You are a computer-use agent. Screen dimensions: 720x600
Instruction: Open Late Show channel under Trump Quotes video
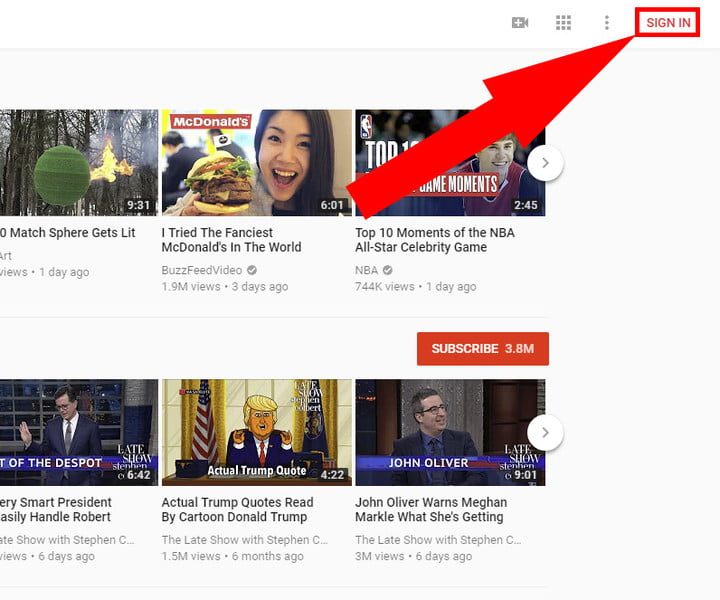coord(244,540)
